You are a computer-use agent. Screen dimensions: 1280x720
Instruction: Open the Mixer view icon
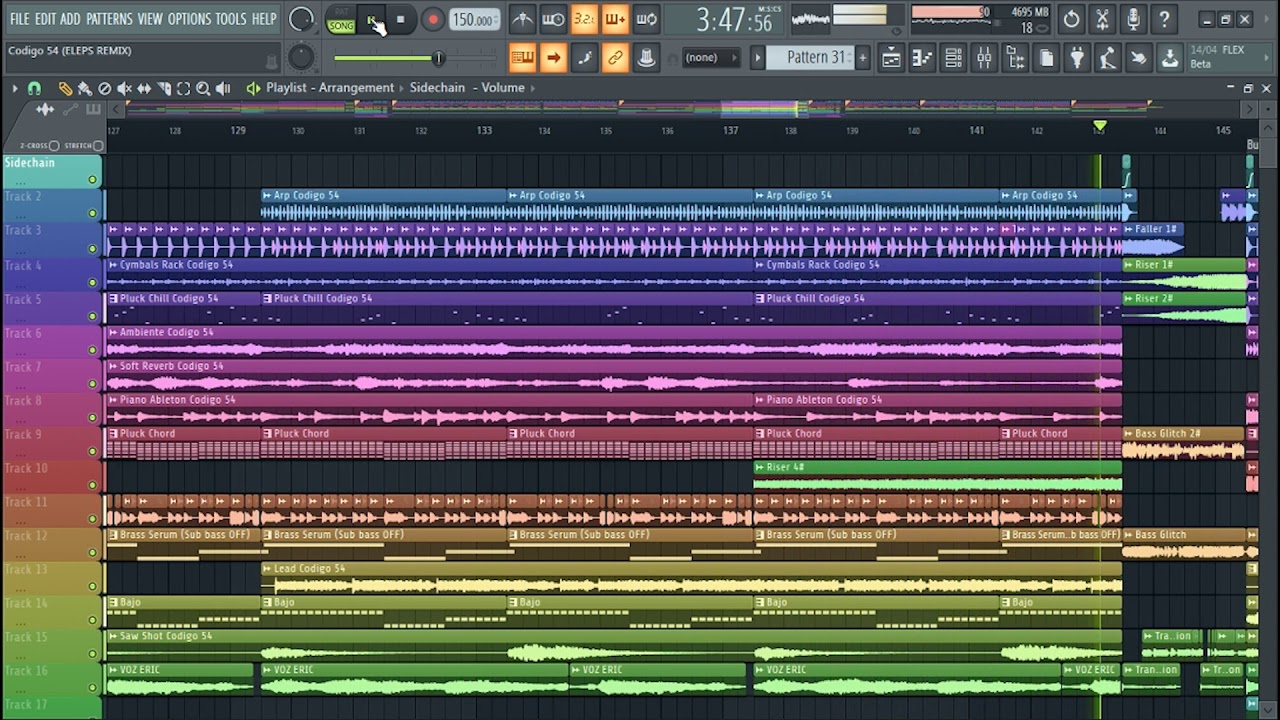pyautogui.click(x=984, y=58)
